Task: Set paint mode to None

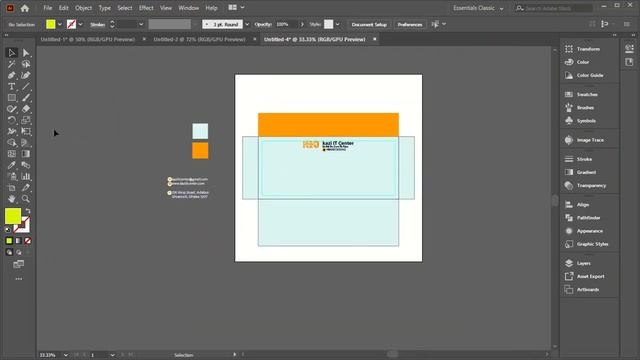Action: (27, 241)
